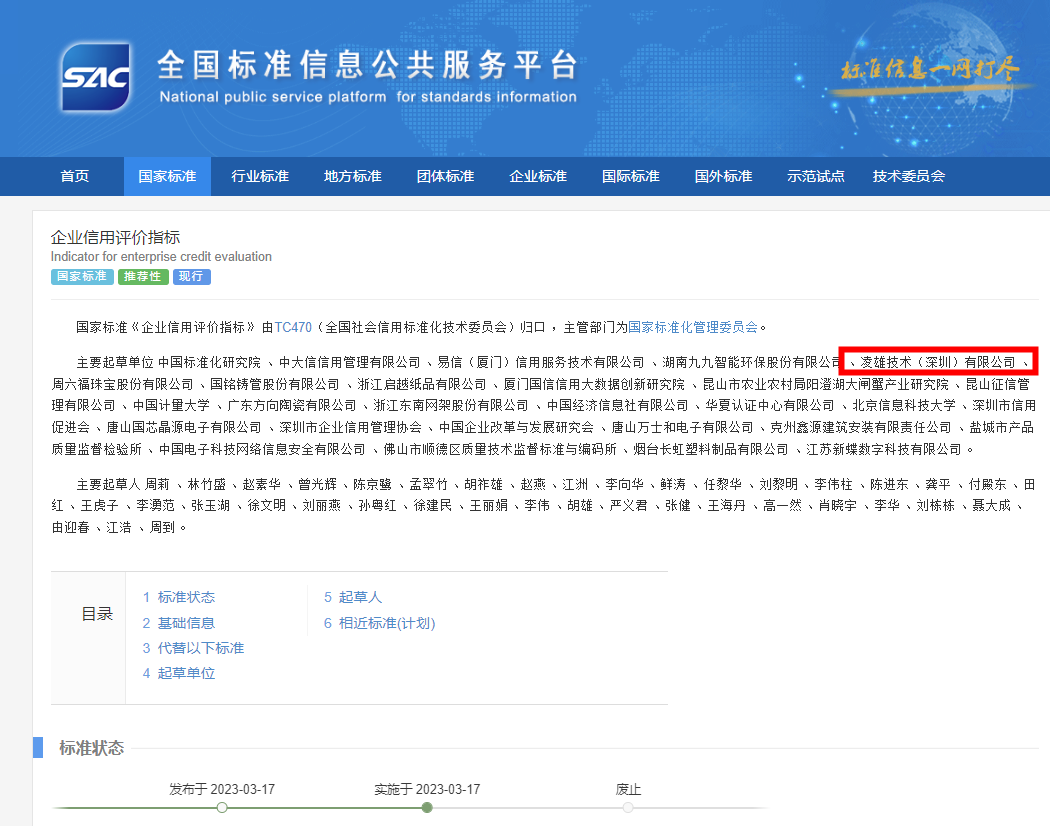
Task: Select the 国家标准 navigation tab
Action: (167, 176)
